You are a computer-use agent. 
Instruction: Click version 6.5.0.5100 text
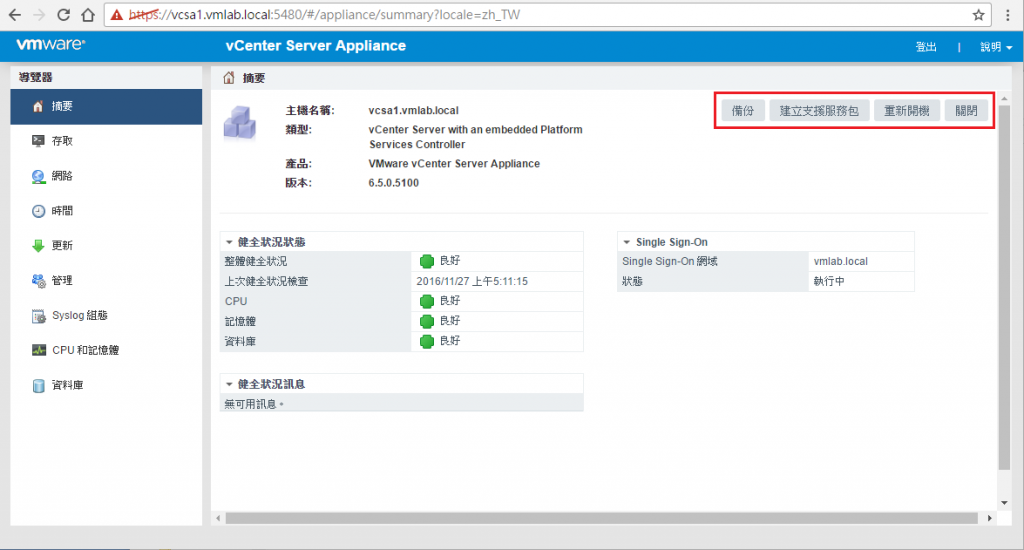tap(394, 183)
